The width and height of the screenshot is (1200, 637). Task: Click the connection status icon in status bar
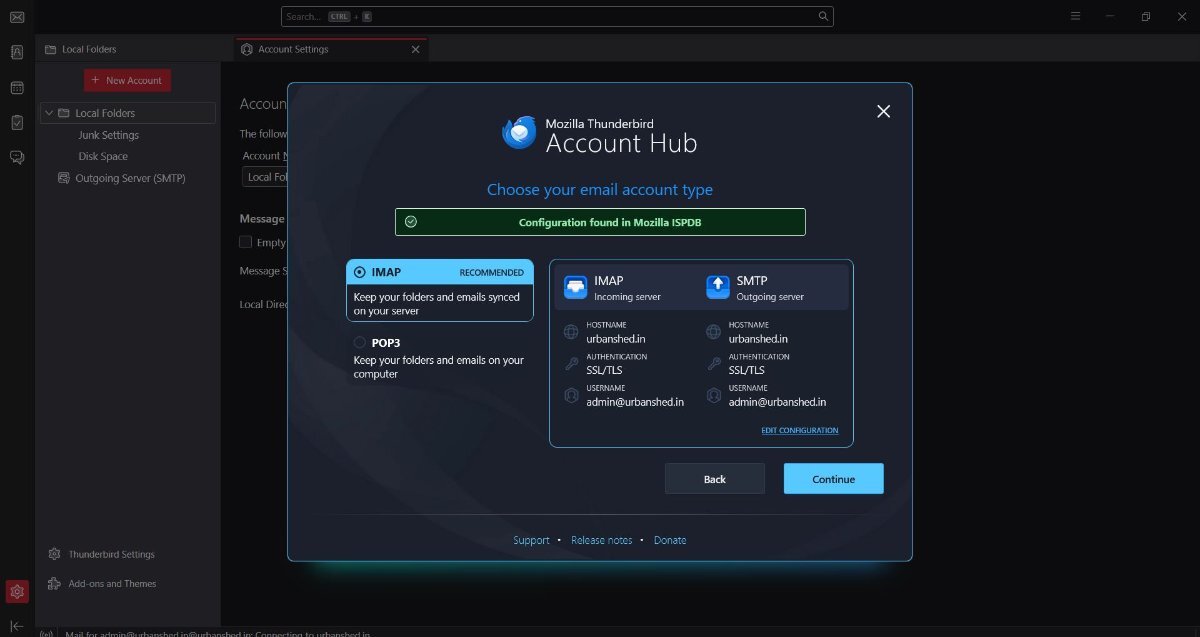[x=46, y=633]
